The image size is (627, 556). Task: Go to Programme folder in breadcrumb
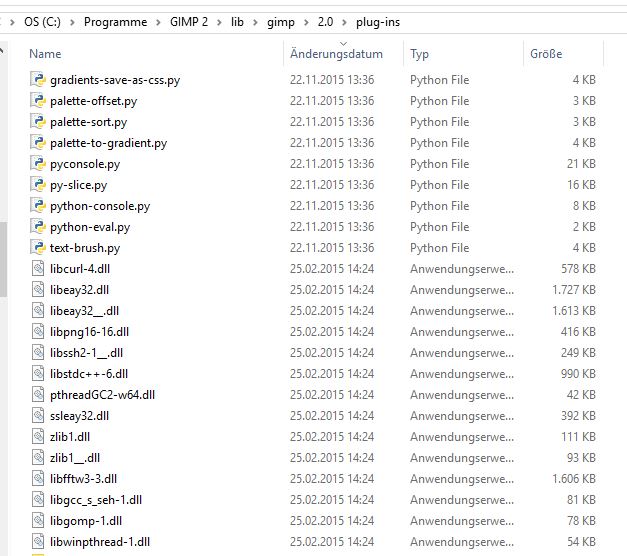click(x=115, y=22)
